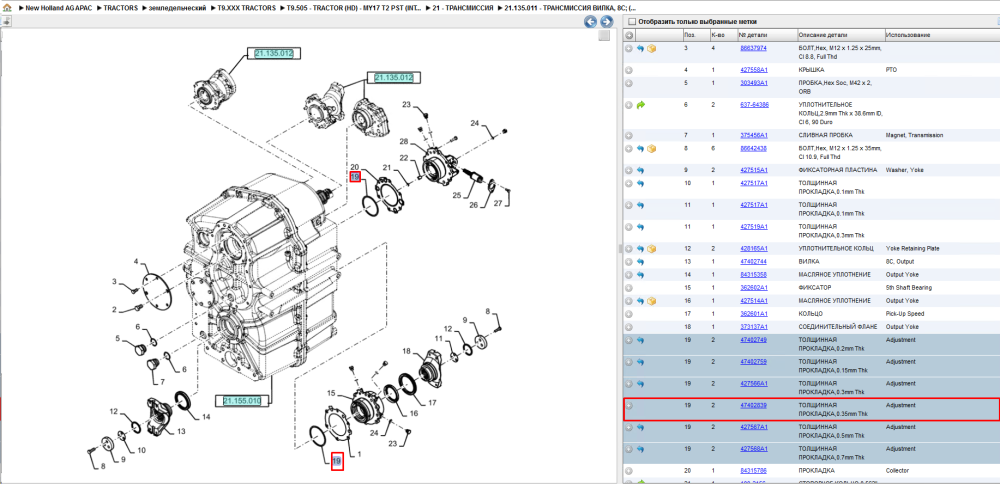The height and width of the screenshot is (484, 1000).
Task: Add КОЛЬЦО 362601A1 with plus icon
Action: point(629,314)
